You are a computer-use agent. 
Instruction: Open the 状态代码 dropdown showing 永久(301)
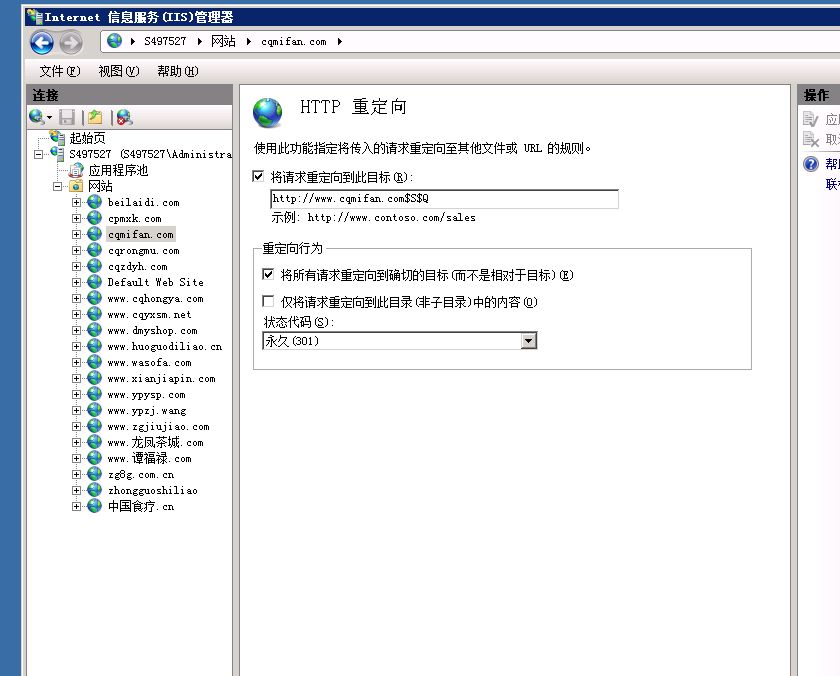(529, 341)
